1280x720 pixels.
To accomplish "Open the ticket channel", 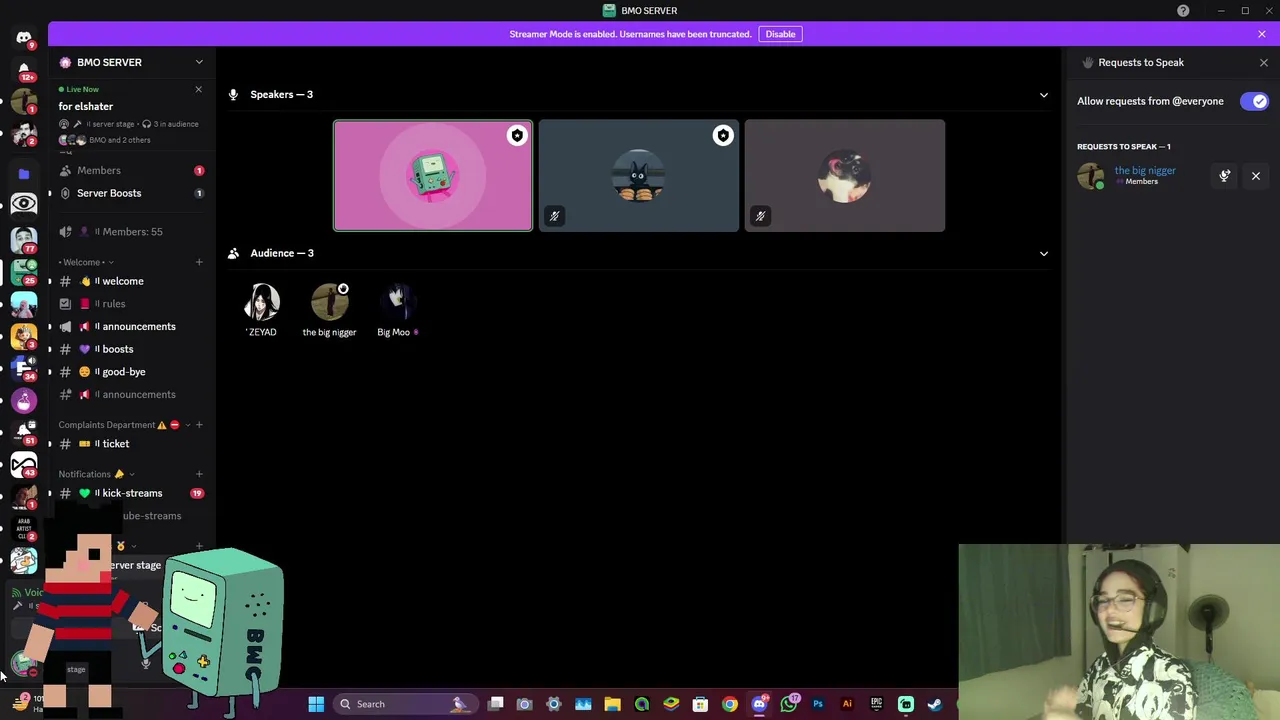I will click(131, 444).
